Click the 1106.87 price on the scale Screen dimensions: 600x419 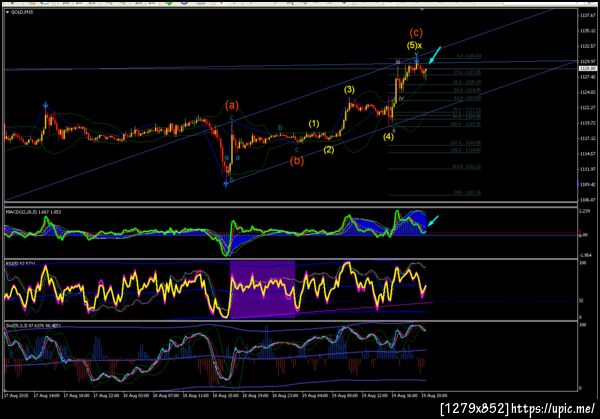(x=587, y=200)
